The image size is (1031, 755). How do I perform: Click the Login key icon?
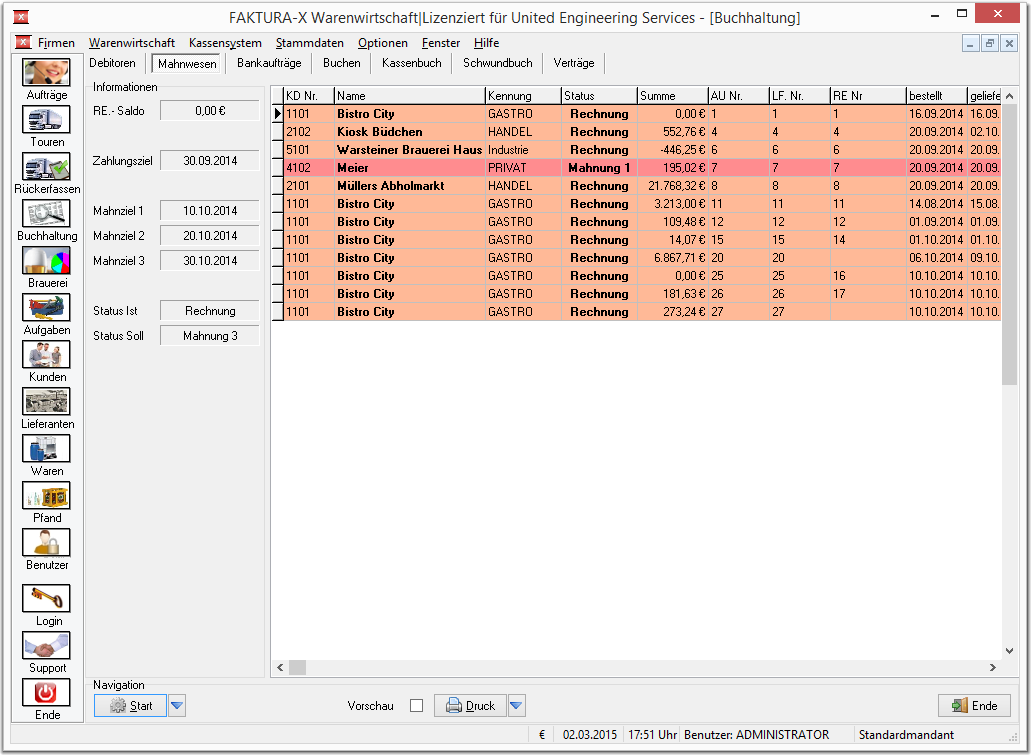coord(46,598)
